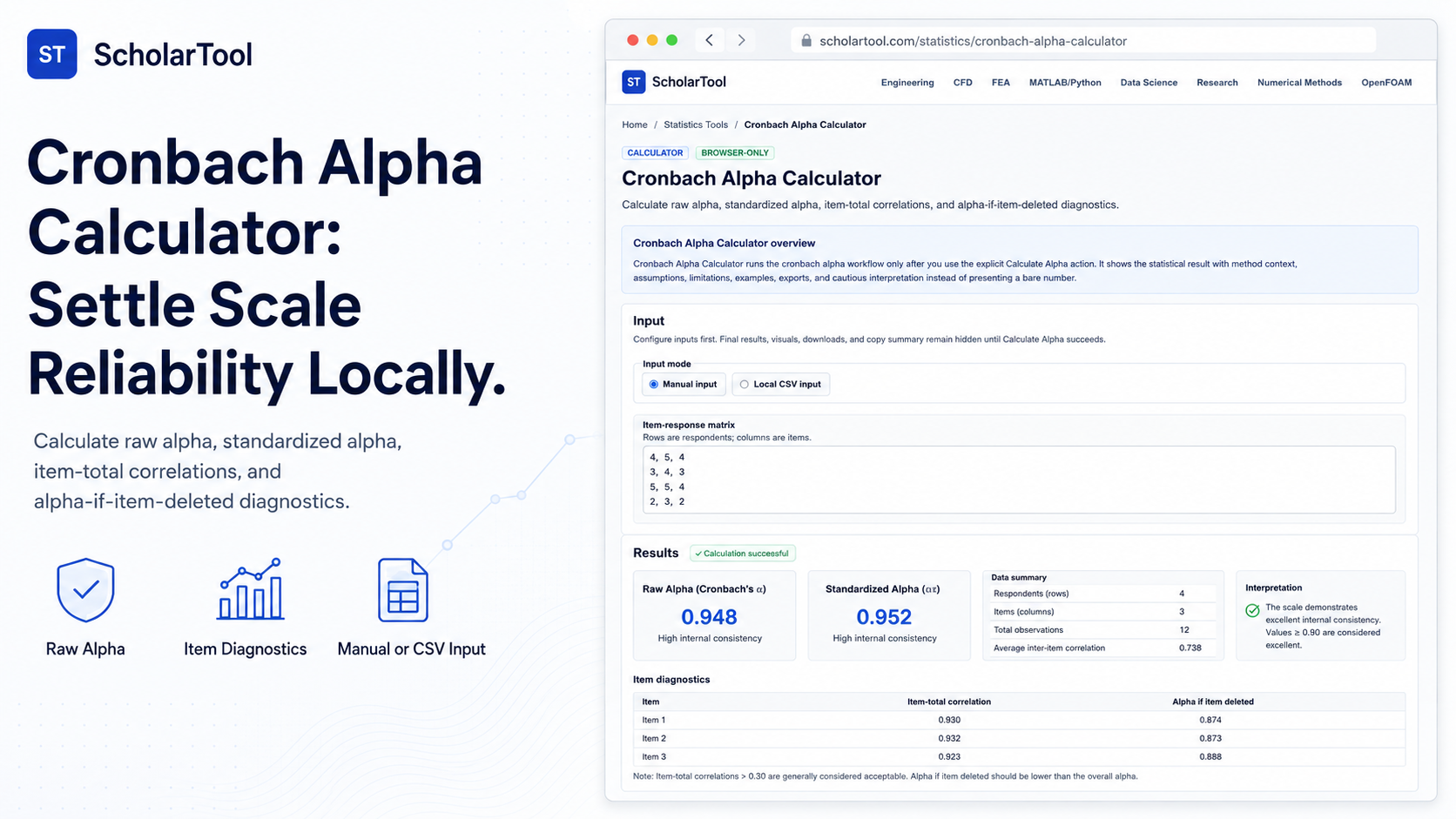This screenshot has width=1456, height=819.
Task: Open the MATLAB/Python nav item
Action: 1065,83
